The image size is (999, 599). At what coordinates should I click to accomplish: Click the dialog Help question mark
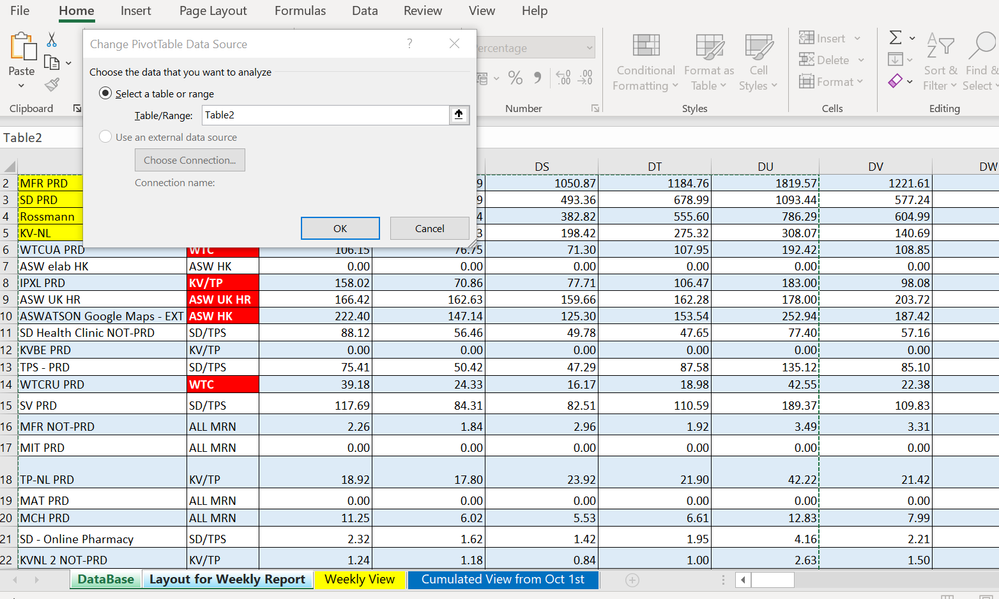(410, 43)
